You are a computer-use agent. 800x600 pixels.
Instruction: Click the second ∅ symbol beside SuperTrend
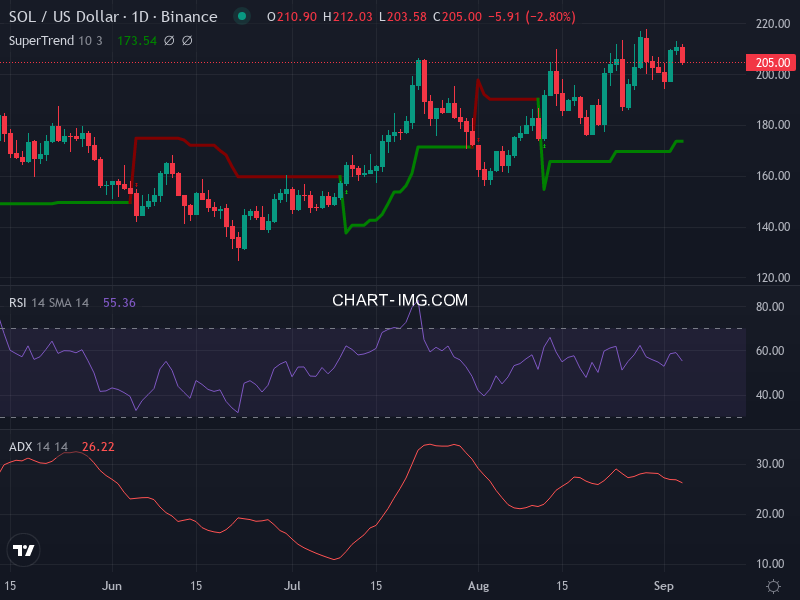187,40
